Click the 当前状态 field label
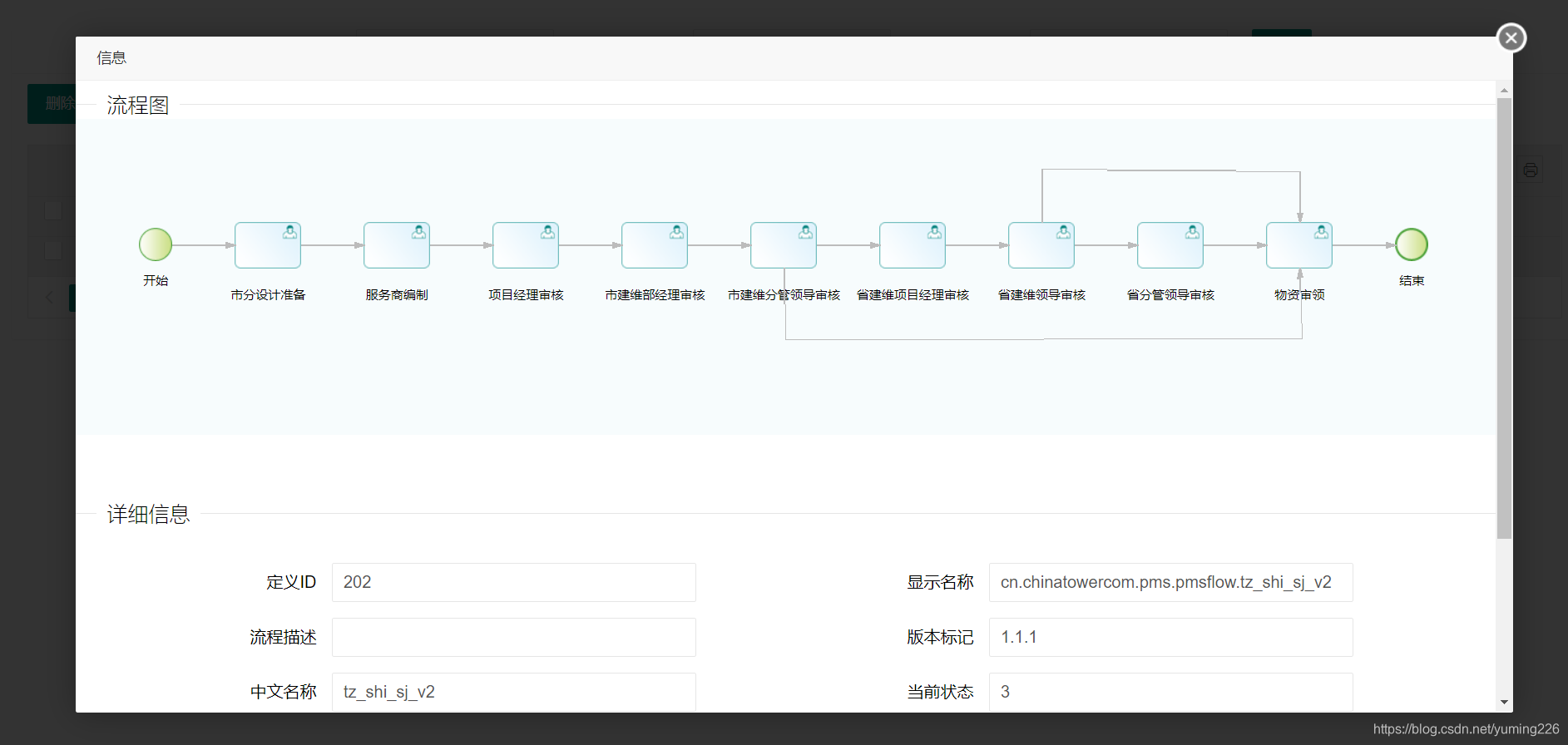The width and height of the screenshot is (1568, 745). tap(940, 692)
